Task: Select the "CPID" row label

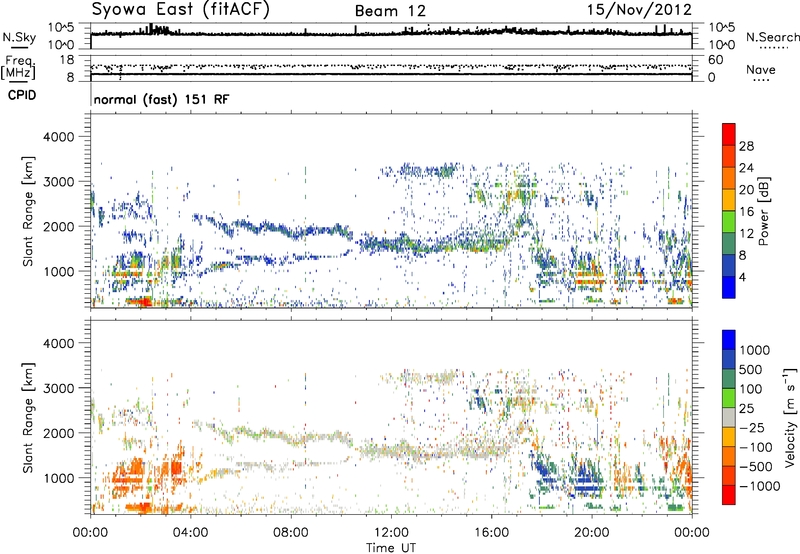Action: (22, 95)
